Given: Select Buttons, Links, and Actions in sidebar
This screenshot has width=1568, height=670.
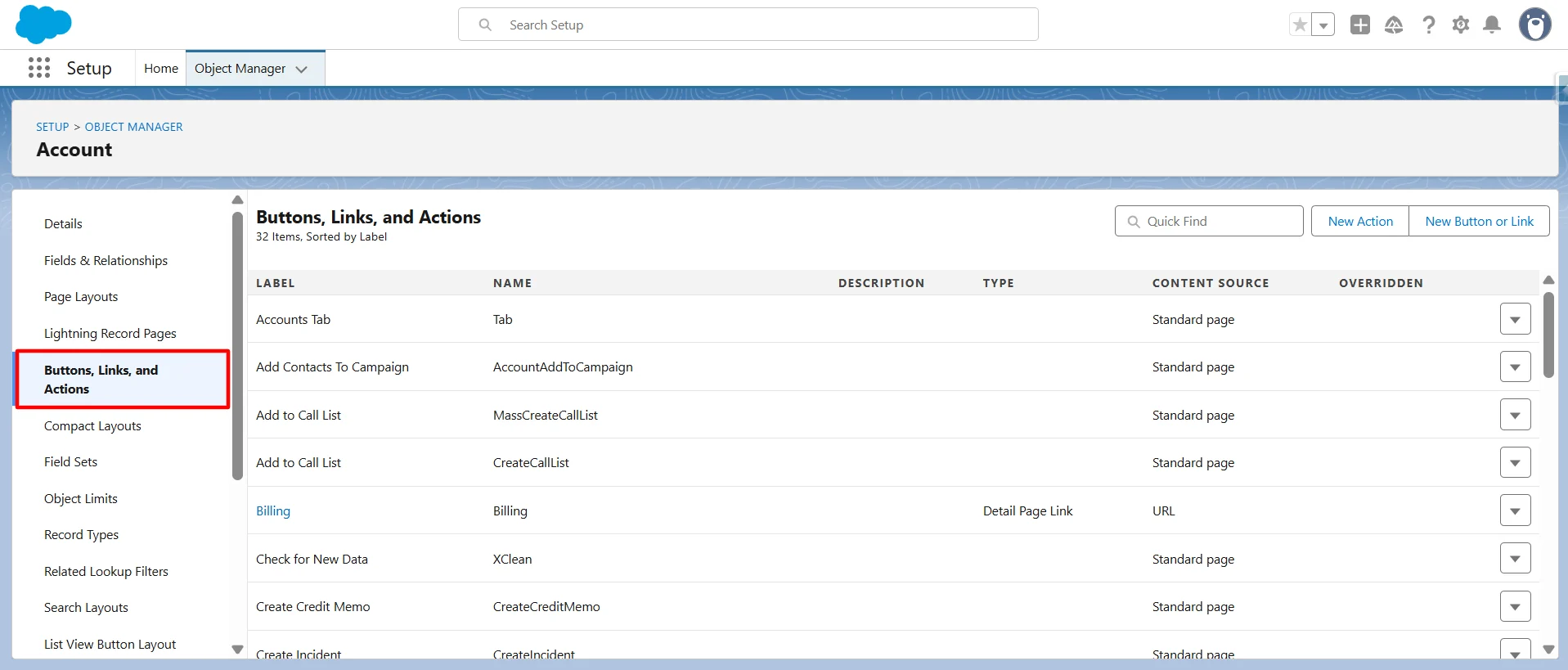Looking at the screenshot, I should pos(123,380).
